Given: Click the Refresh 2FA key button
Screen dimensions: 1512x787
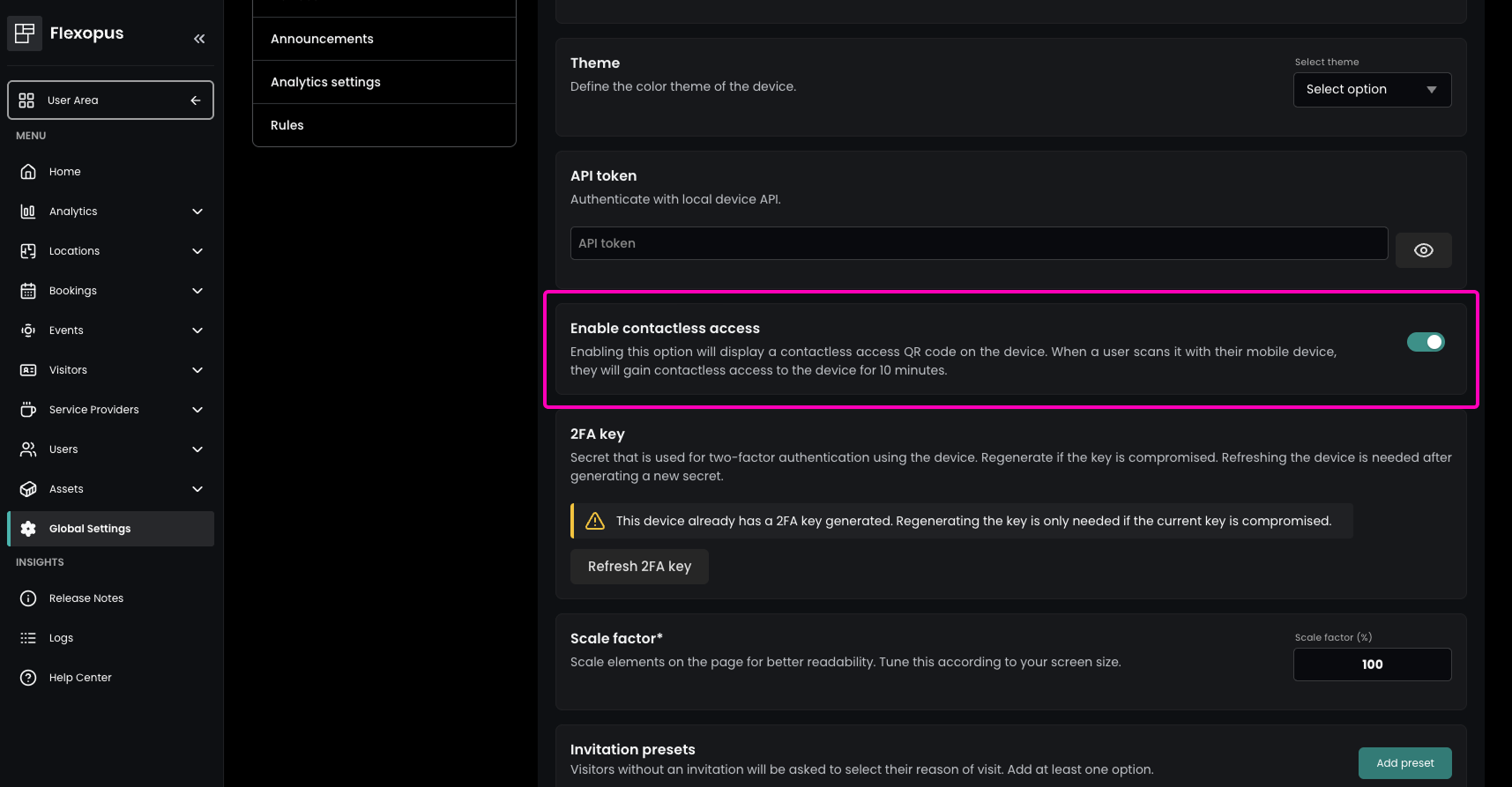Looking at the screenshot, I should [x=639, y=567].
